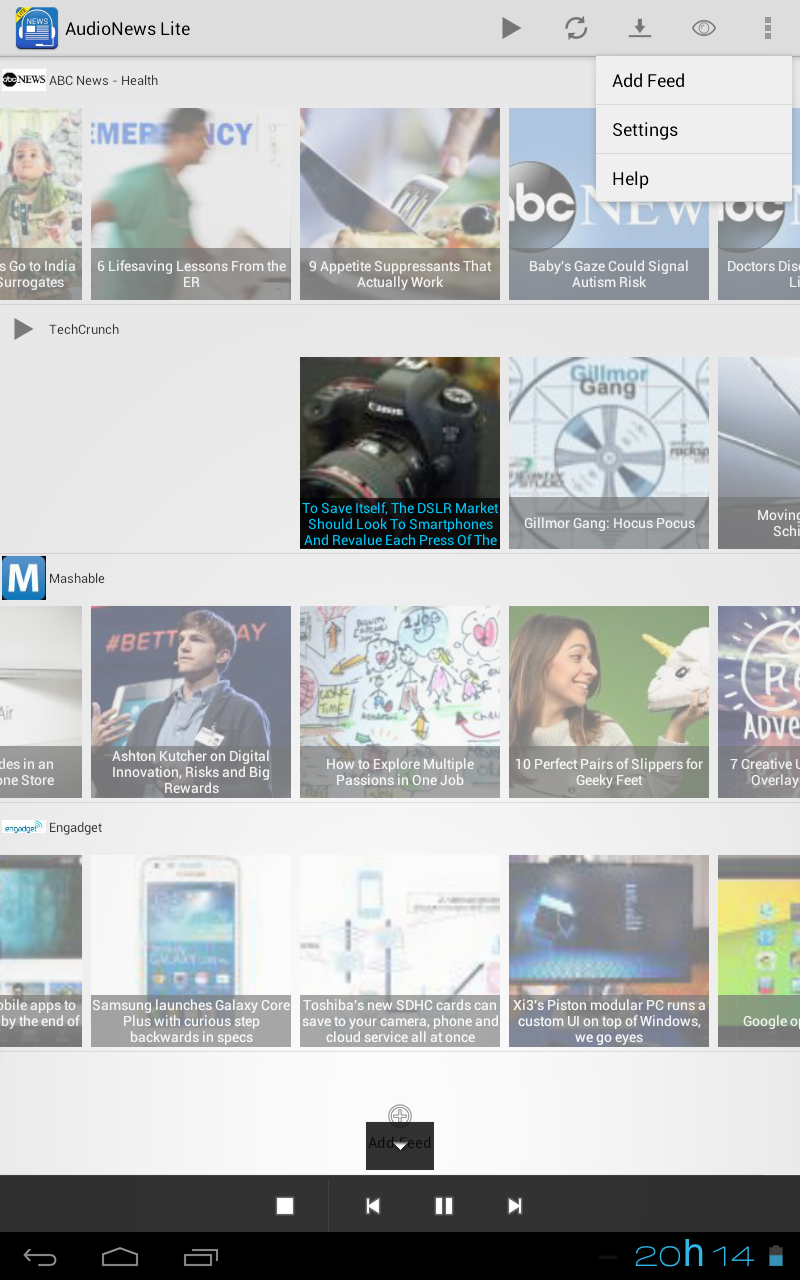Image resolution: width=800 pixels, height=1280 pixels.
Task: Open 10 Perfect Pairs of Slippers article
Action: [x=609, y=702]
